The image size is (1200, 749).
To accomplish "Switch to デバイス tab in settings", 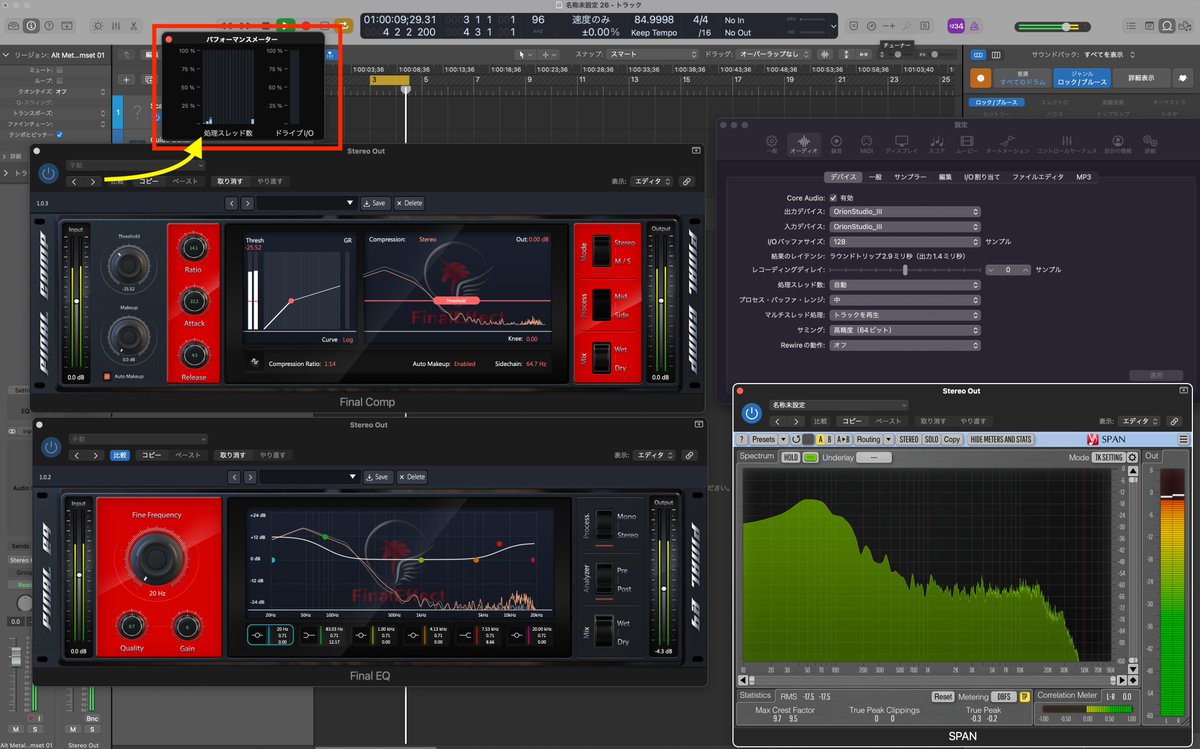I will tap(842, 176).
